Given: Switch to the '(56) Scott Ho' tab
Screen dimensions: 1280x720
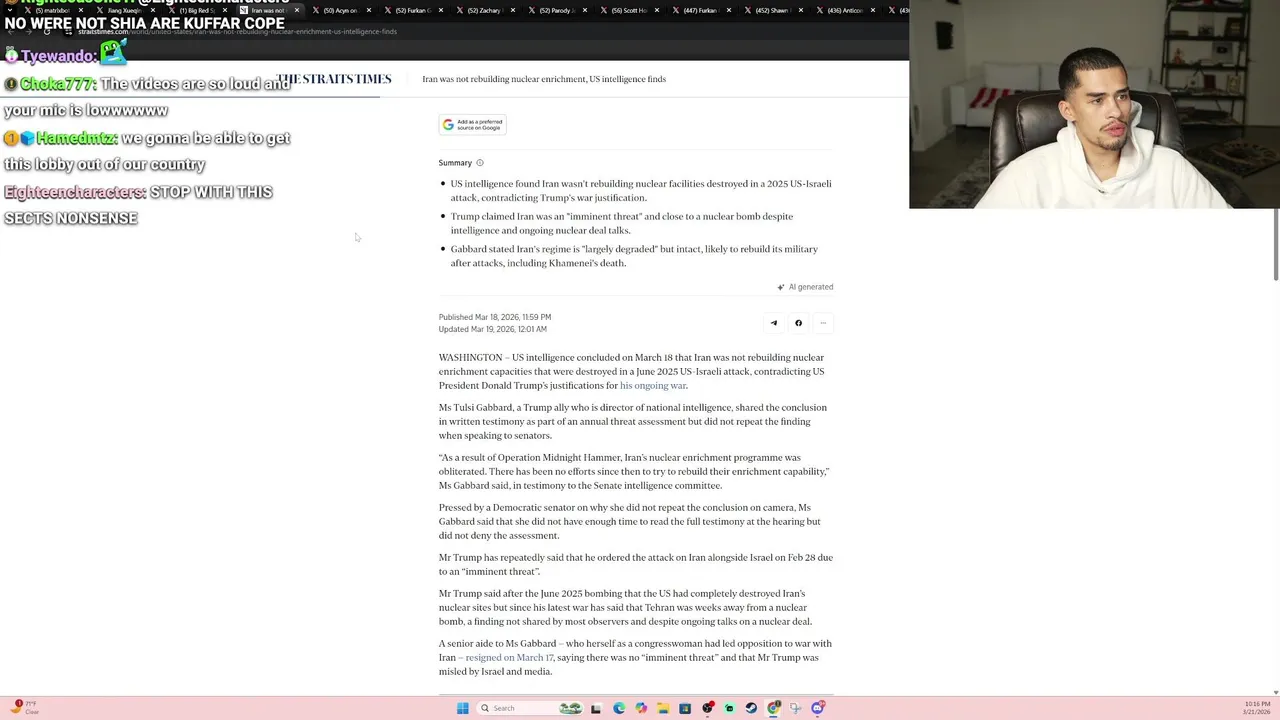Looking at the screenshot, I should point(628,10).
